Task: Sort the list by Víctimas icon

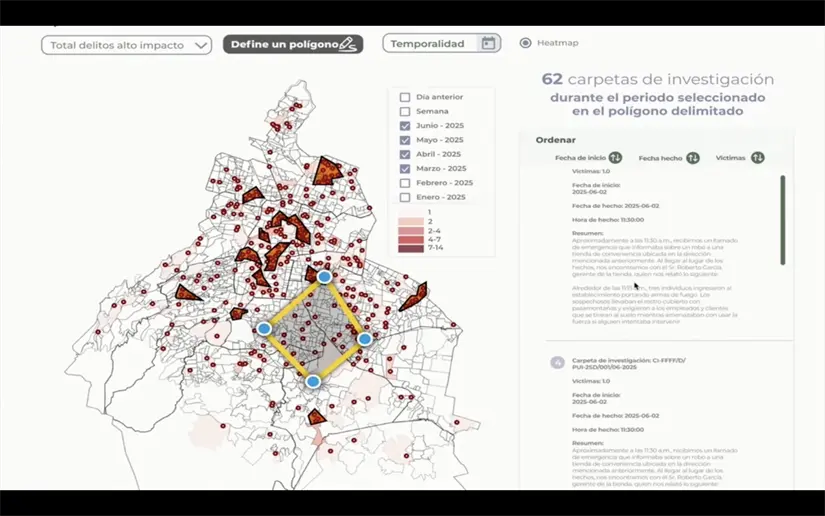Action: [x=757, y=158]
